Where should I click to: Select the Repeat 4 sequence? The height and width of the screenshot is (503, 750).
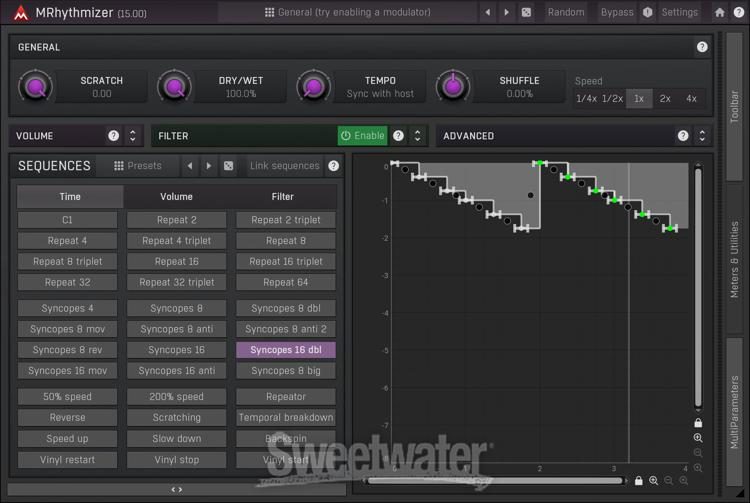pyautogui.click(x=67, y=241)
